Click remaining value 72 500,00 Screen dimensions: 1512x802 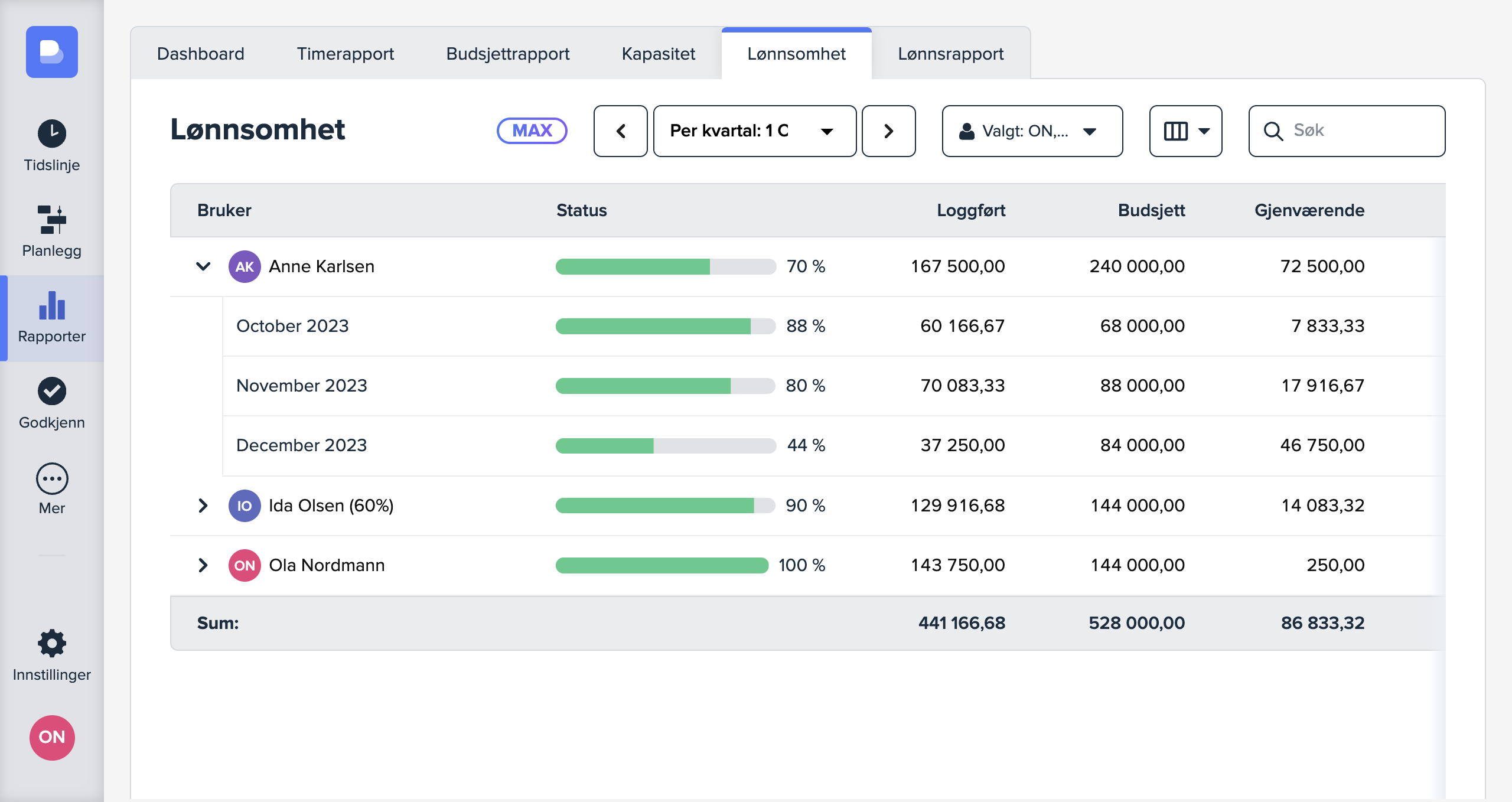click(1322, 266)
